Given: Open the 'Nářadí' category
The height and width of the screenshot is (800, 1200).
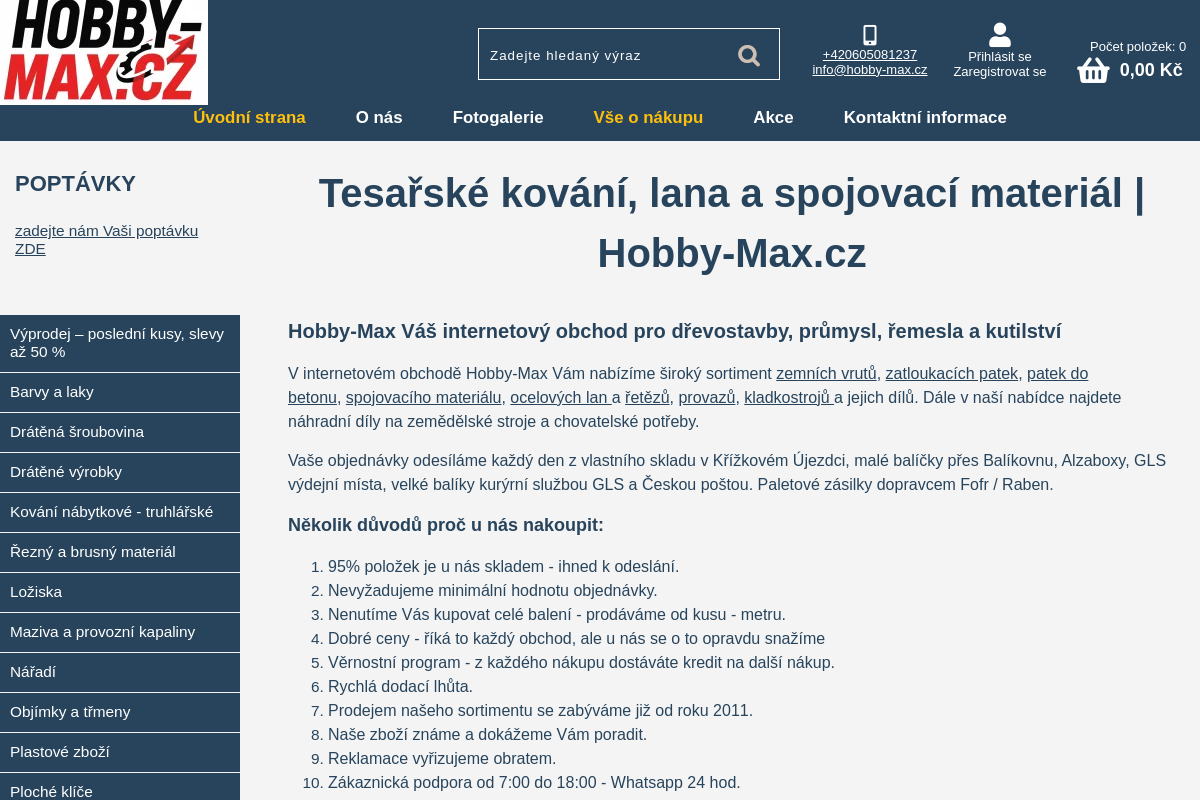Looking at the screenshot, I should coord(120,672).
